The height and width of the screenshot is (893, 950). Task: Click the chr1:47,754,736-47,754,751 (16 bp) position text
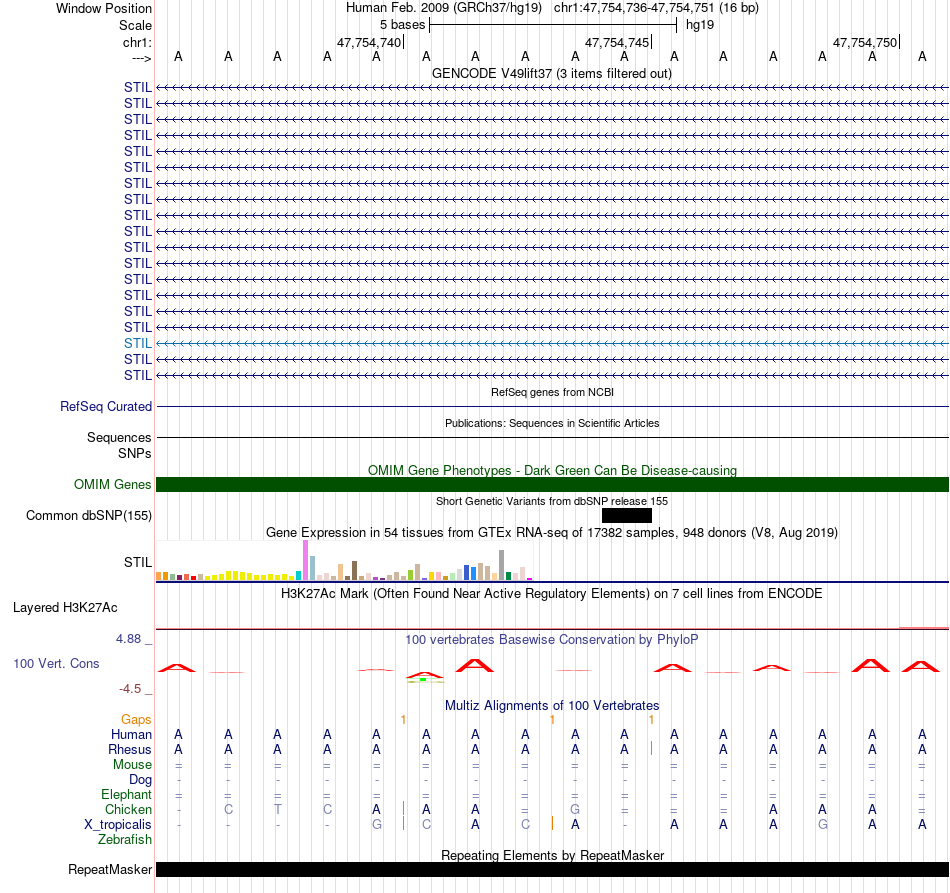[656, 8]
